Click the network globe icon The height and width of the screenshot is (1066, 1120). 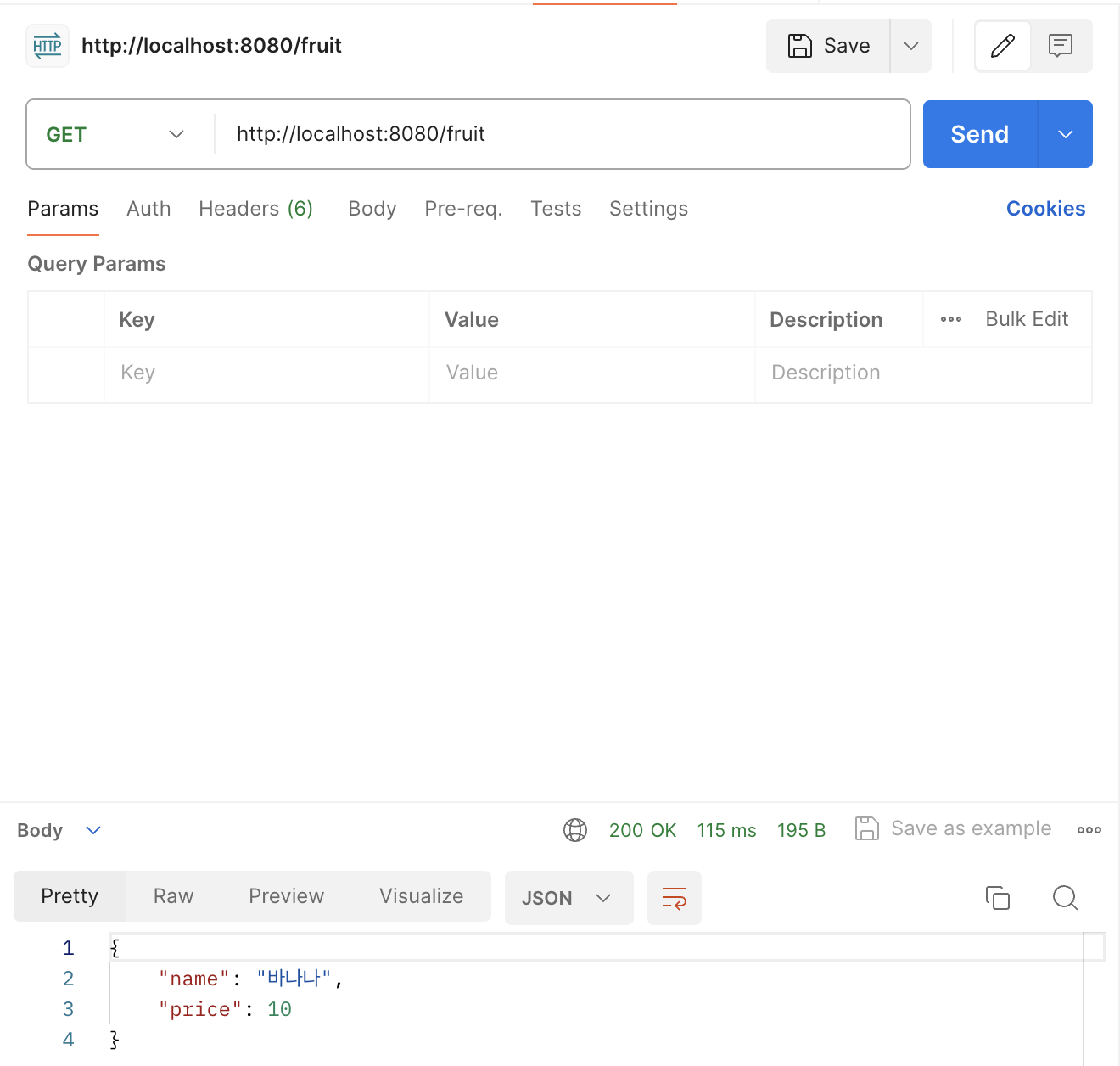(575, 830)
